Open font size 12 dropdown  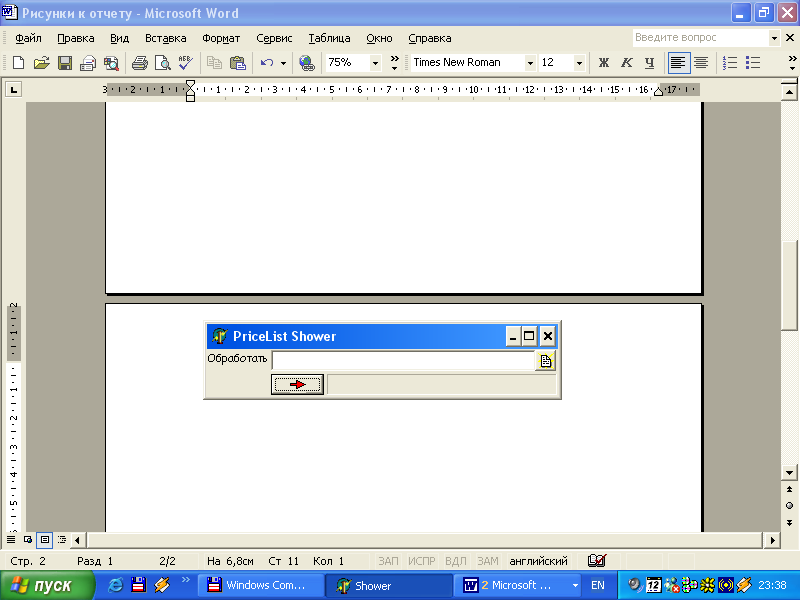pos(579,63)
